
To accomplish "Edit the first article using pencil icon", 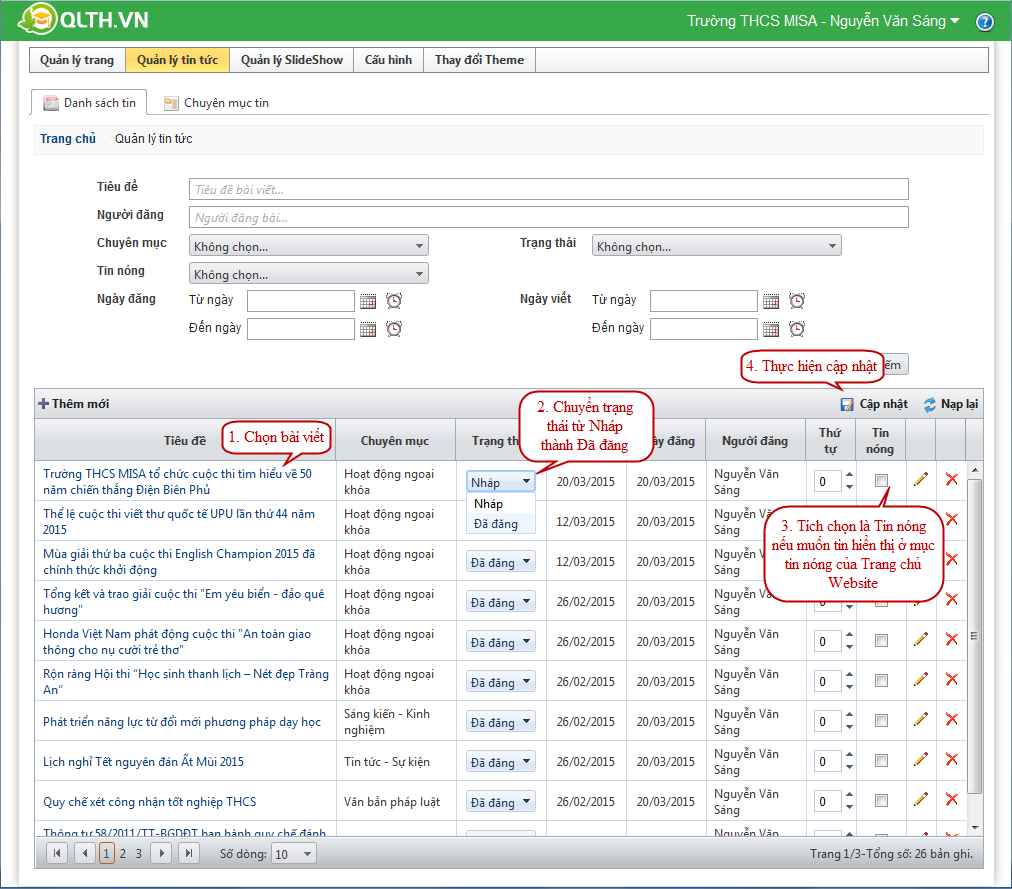I will pyautogui.click(x=921, y=480).
